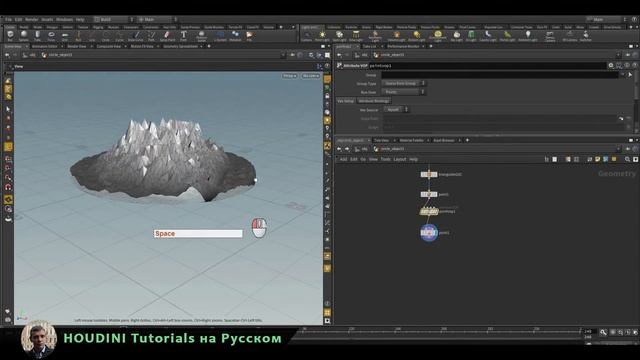Image resolution: width=640 pixels, height=360 pixels.
Task: Click the Attribute VOP node name field
Action: (x=487, y=65)
